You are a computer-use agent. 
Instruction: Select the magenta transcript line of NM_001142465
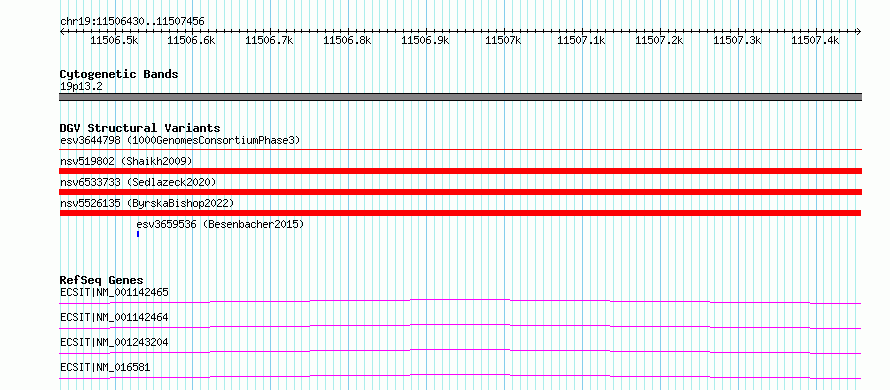point(461,301)
